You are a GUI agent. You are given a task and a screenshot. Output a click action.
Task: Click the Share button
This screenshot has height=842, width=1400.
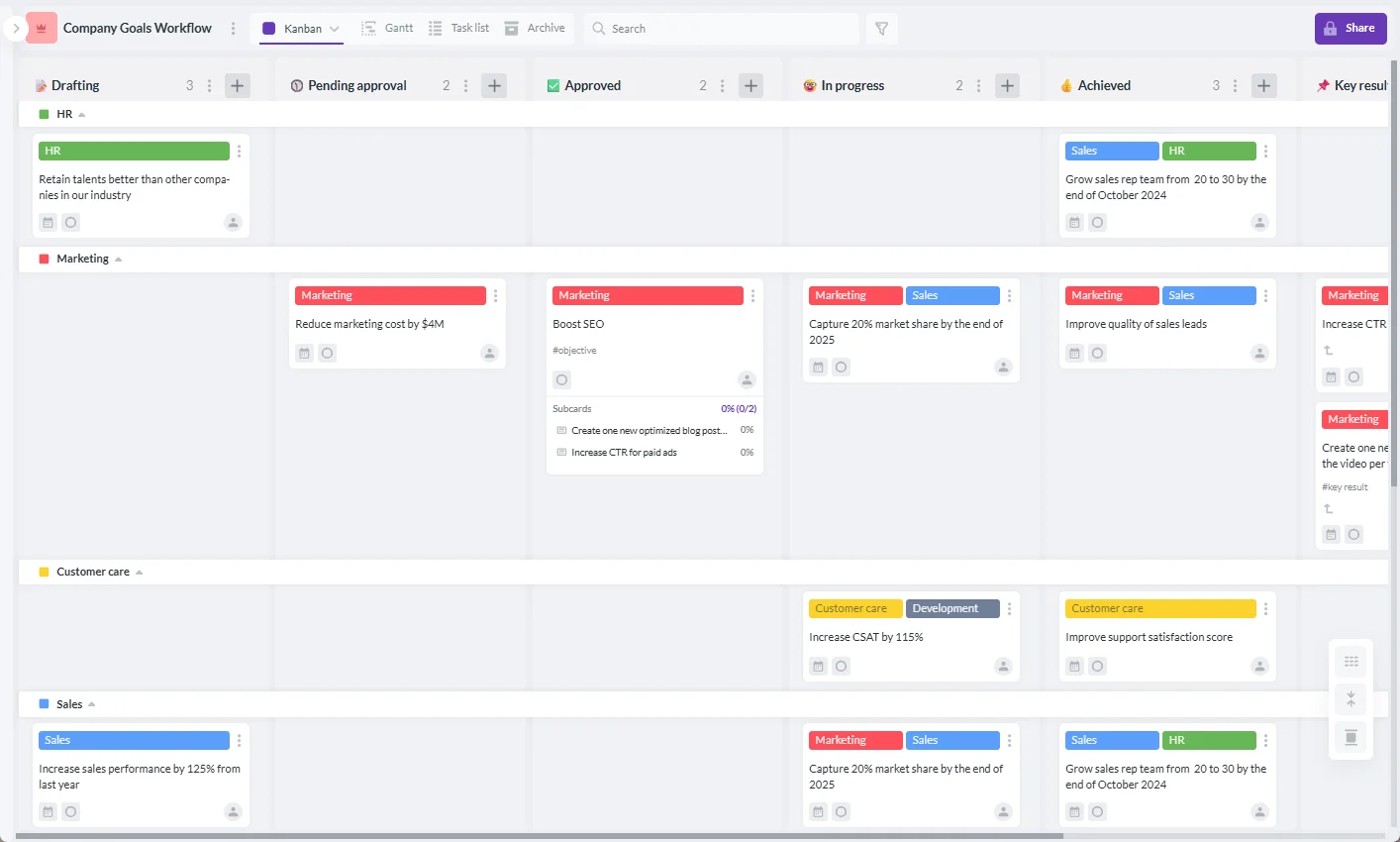[1350, 28]
